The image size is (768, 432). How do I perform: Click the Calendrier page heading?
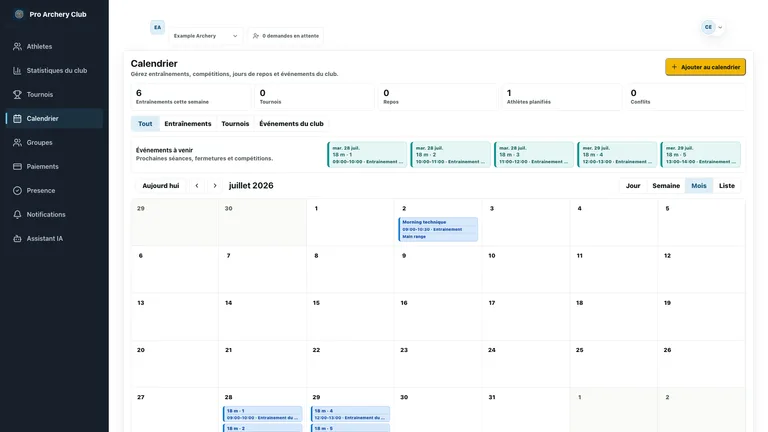click(x=154, y=64)
